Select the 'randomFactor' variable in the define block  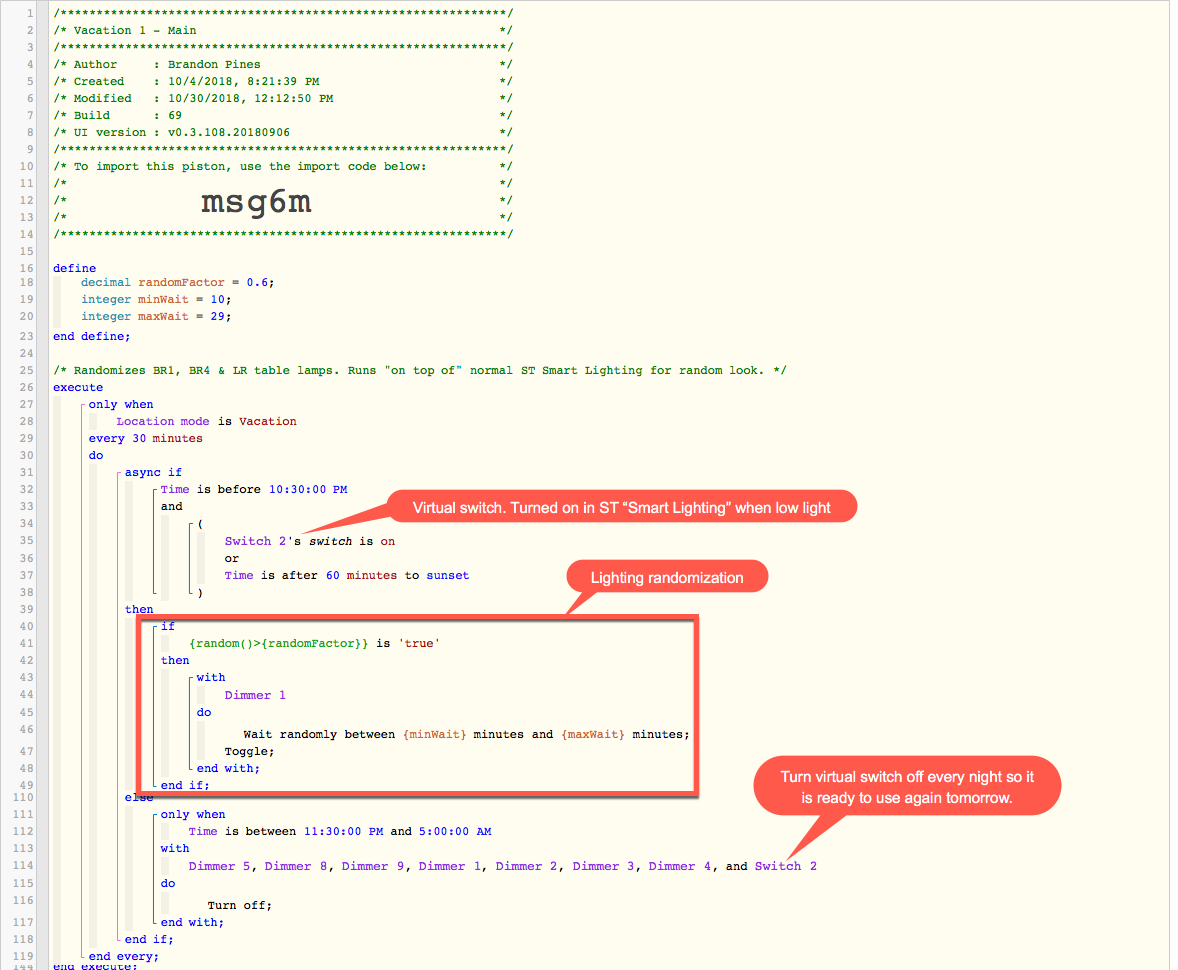click(x=181, y=283)
